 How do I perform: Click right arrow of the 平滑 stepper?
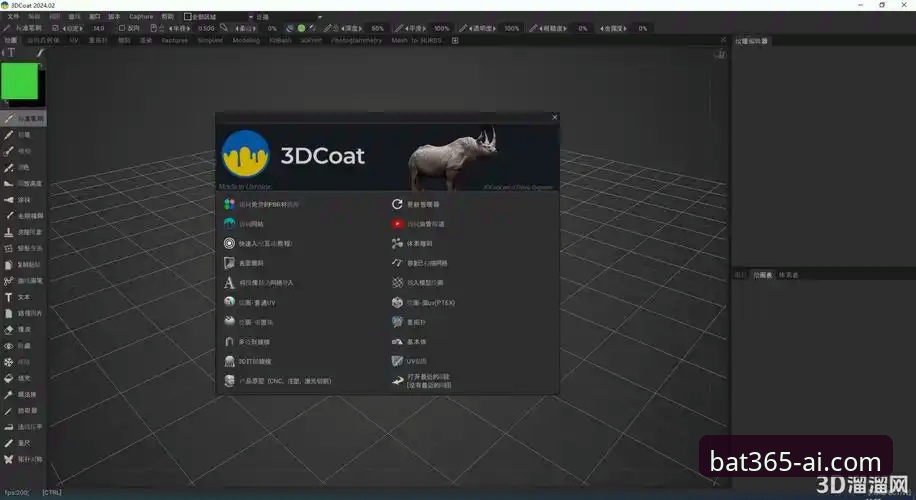426,28
